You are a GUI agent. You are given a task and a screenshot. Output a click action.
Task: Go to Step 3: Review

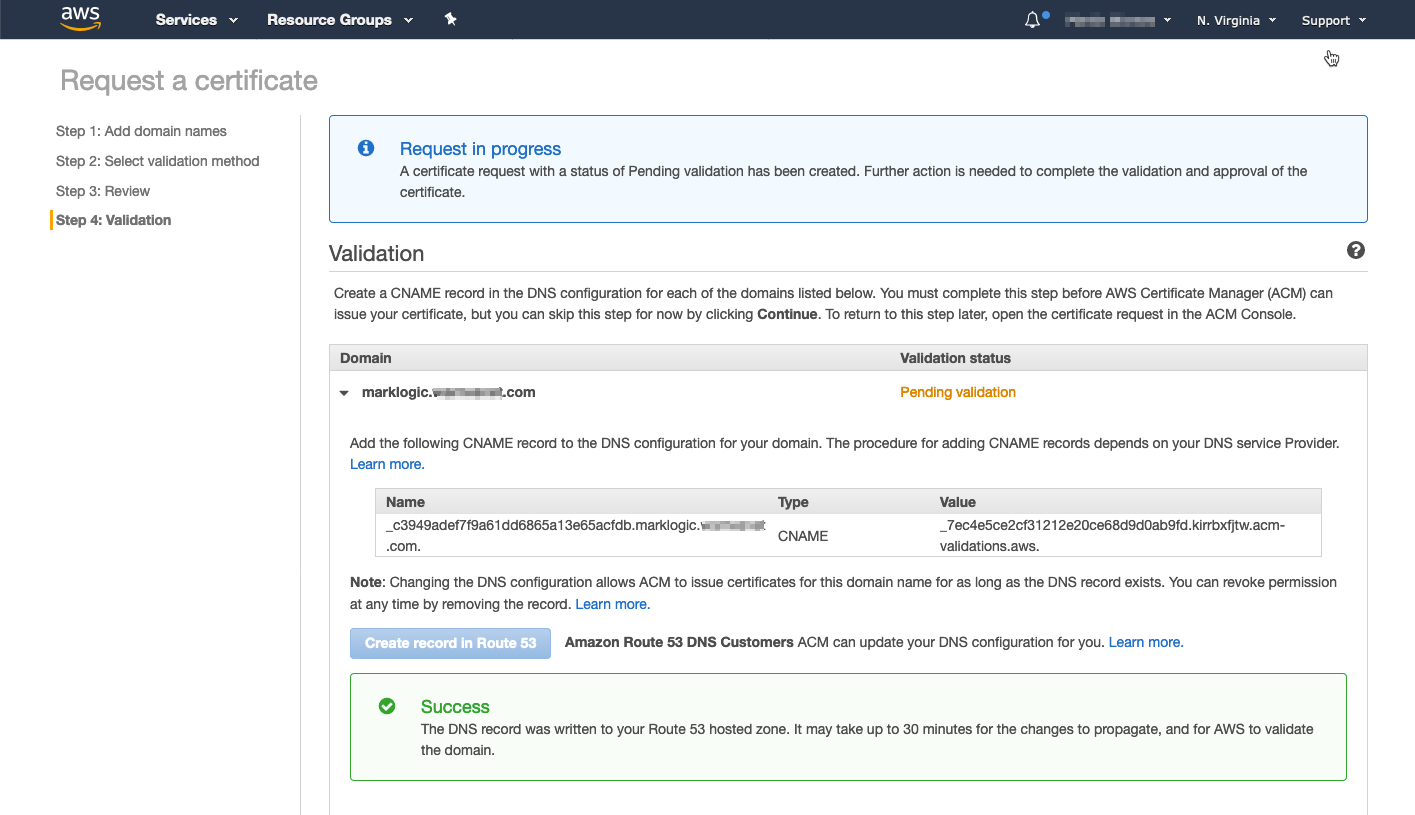click(103, 191)
